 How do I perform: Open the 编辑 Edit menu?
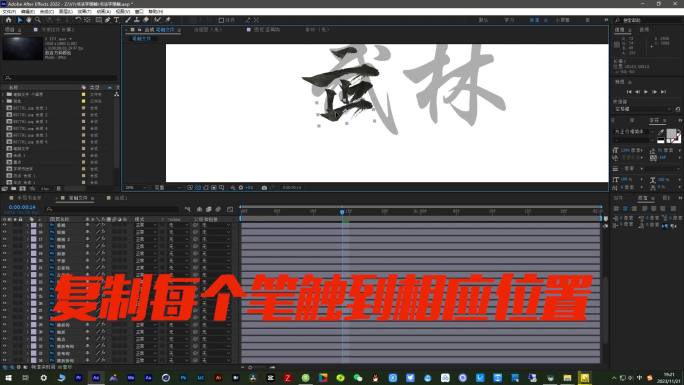coord(28,11)
